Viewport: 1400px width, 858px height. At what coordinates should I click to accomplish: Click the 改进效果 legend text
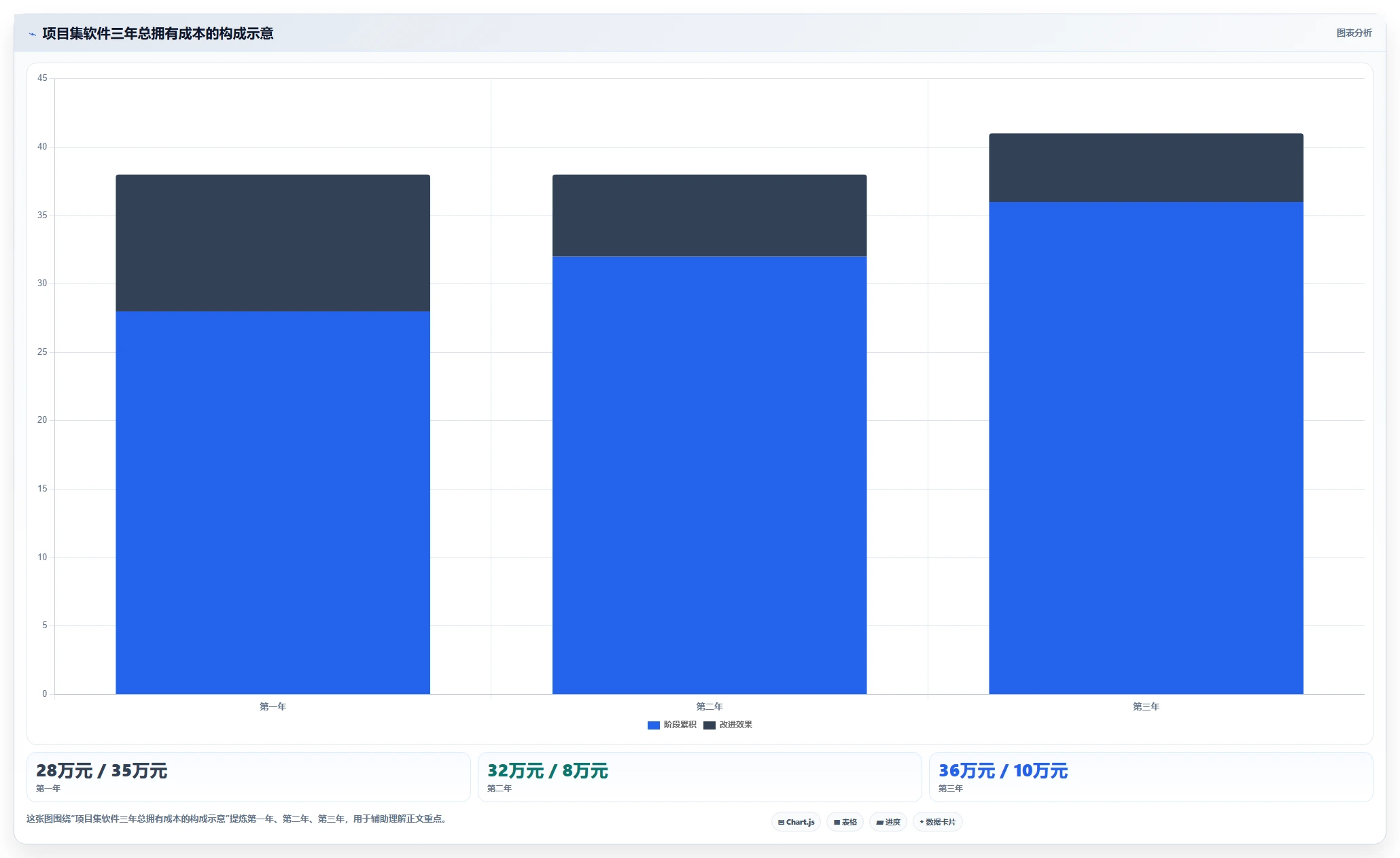tap(735, 725)
